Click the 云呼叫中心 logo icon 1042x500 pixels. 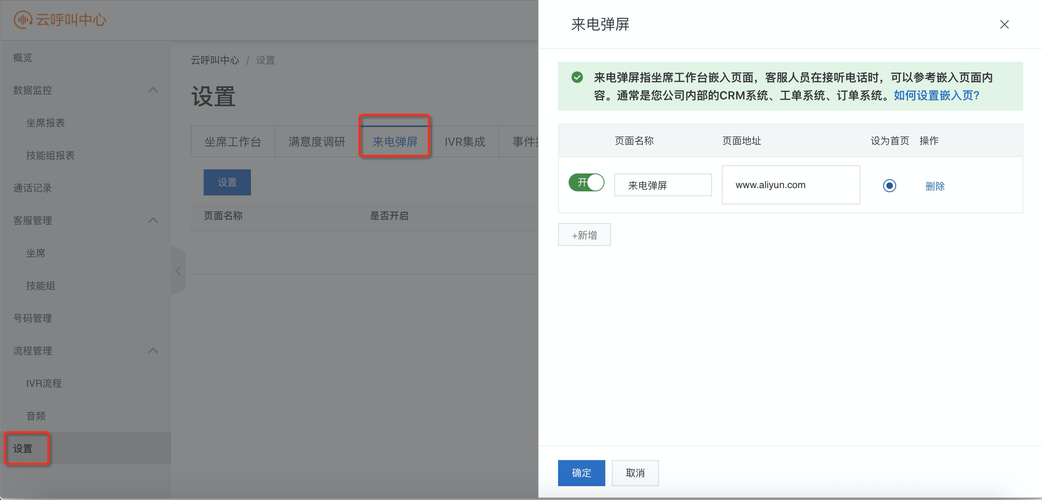point(23,20)
